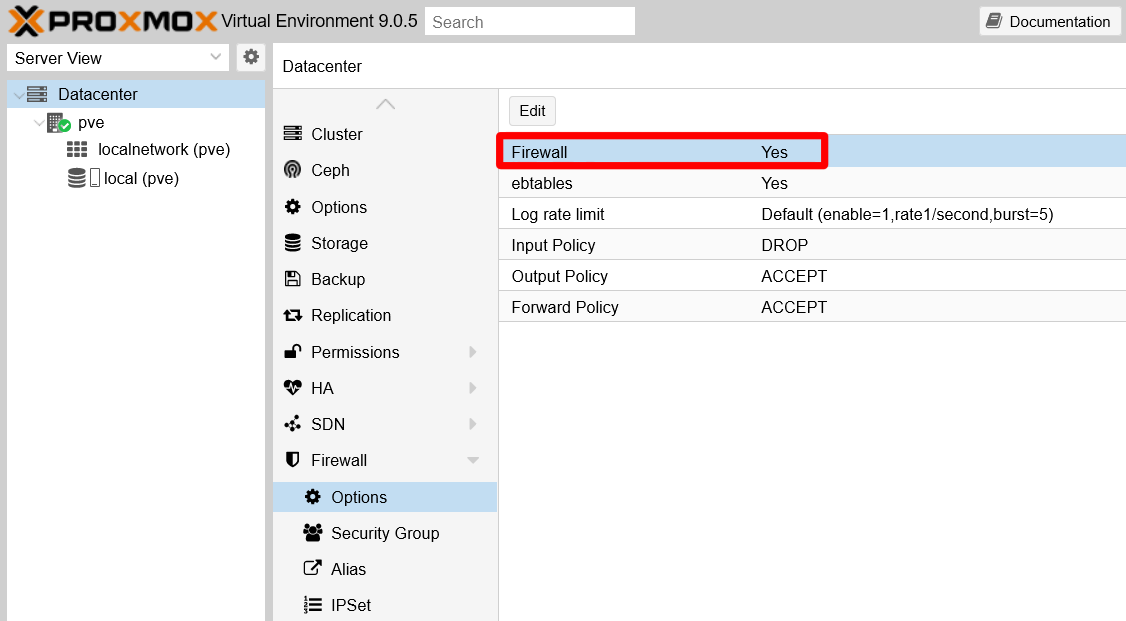Open Security Group via its group icon
Viewport: 1126px width, 621px height.
[x=314, y=533]
